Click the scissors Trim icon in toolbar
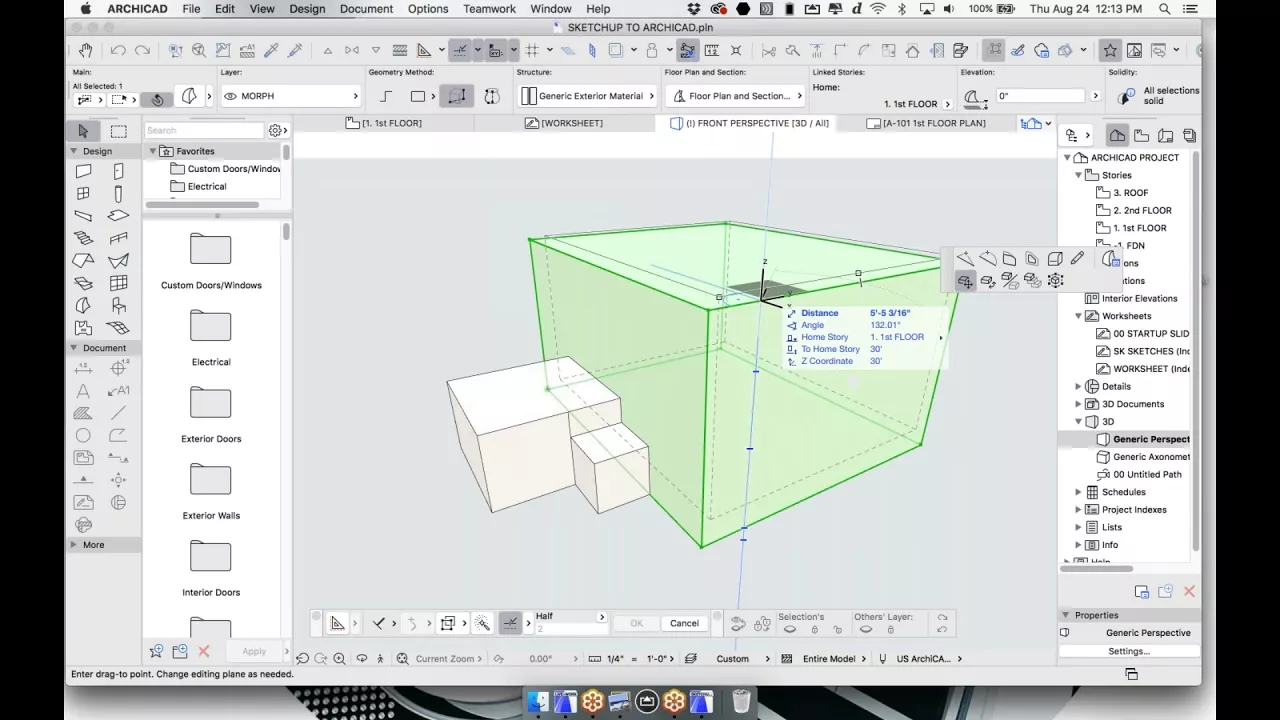 pyautogui.click(x=768, y=50)
